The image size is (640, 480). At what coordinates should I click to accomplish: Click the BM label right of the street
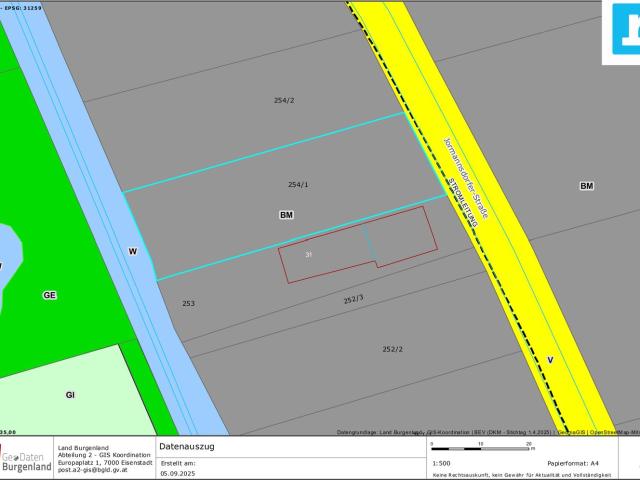point(586,186)
